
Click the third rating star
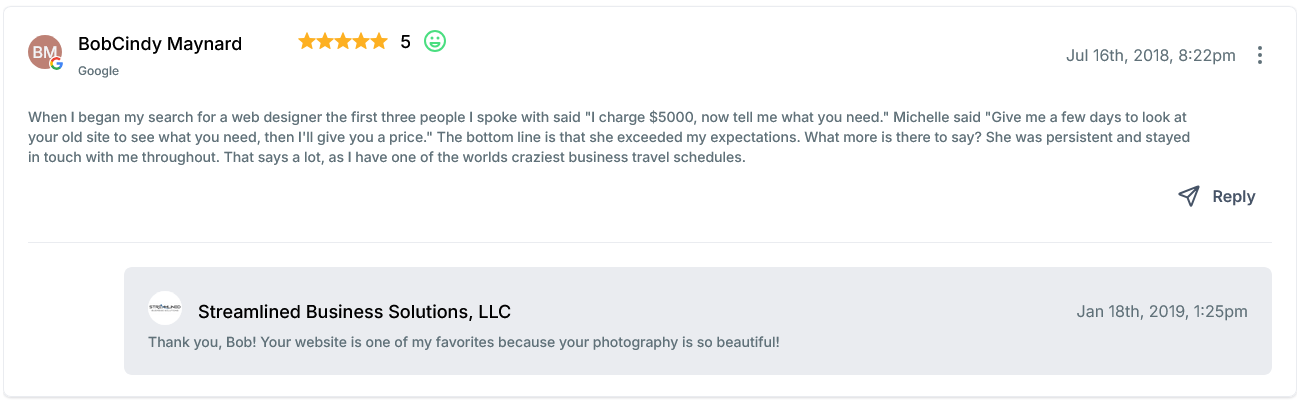click(342, 42)
